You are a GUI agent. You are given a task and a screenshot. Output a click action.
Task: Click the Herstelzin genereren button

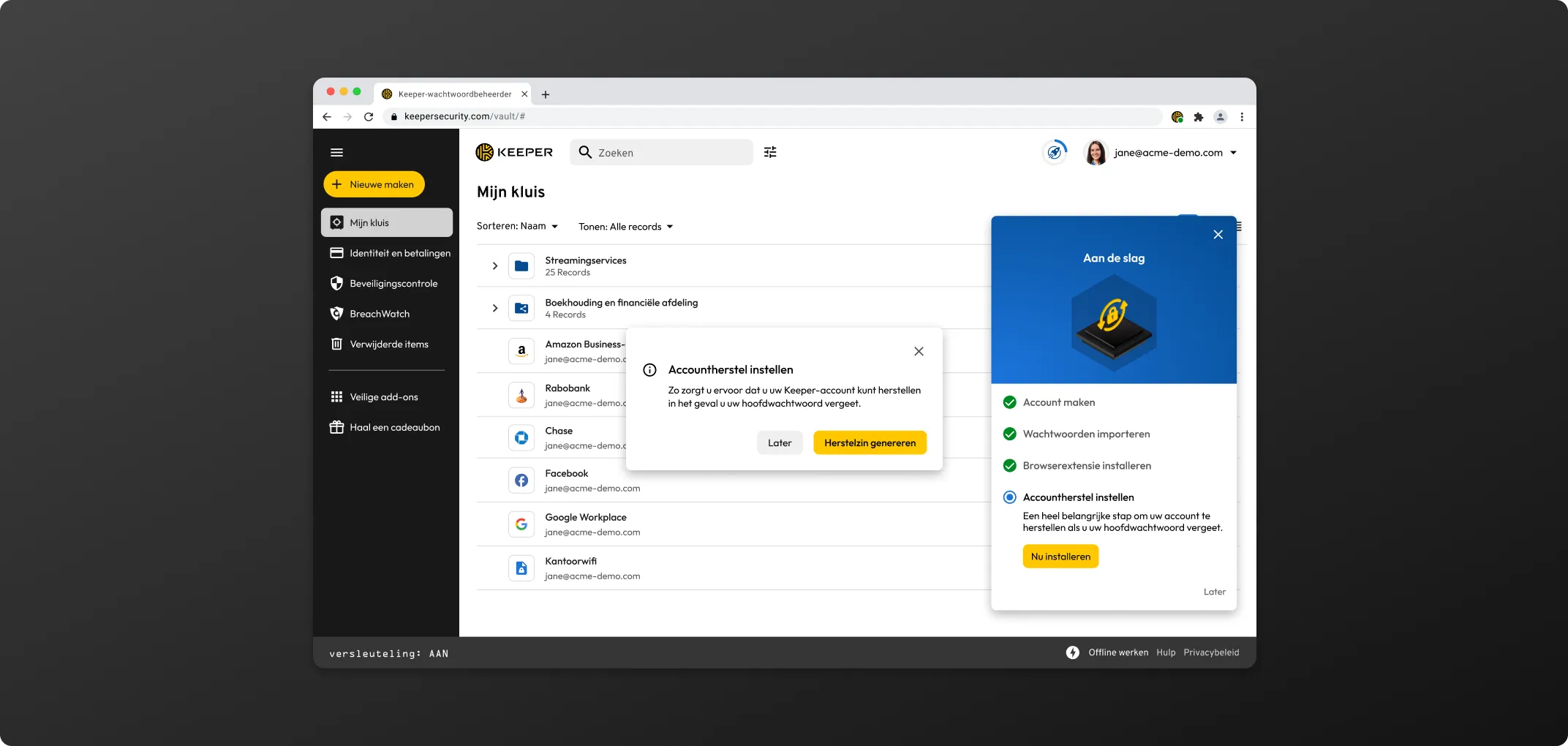[870, 442]
